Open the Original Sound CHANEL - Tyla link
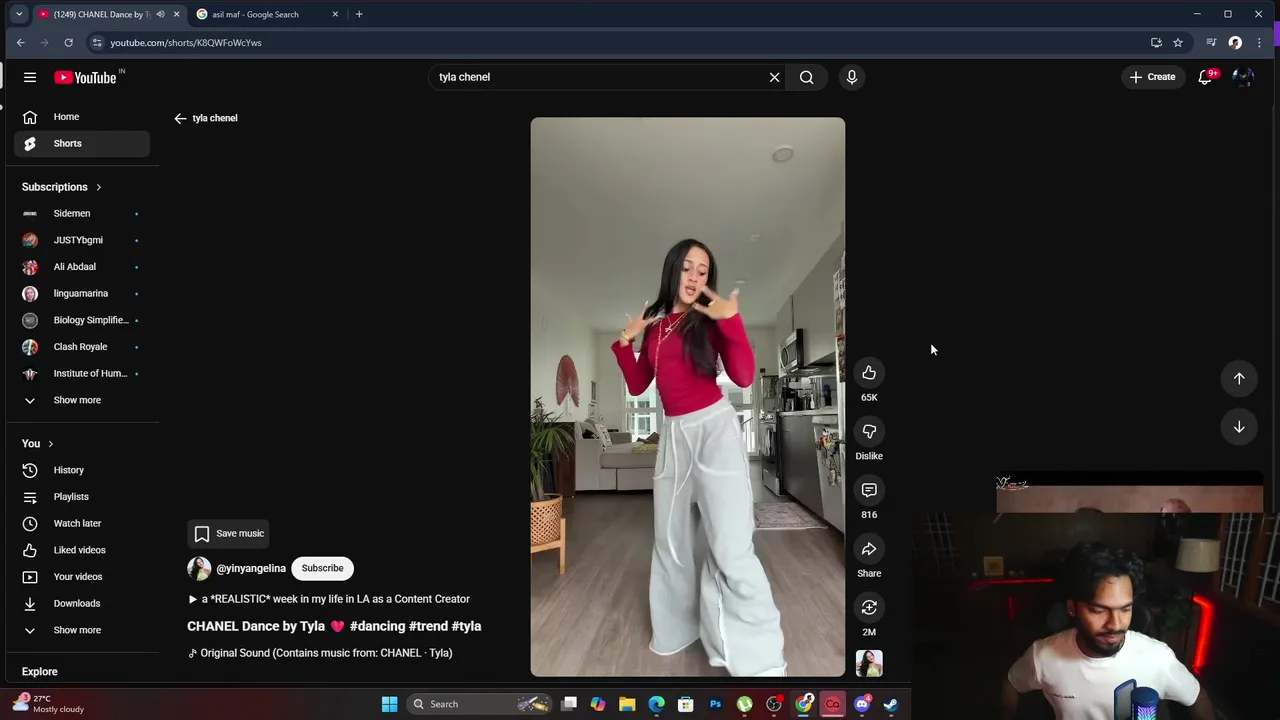 pos(320,653)
